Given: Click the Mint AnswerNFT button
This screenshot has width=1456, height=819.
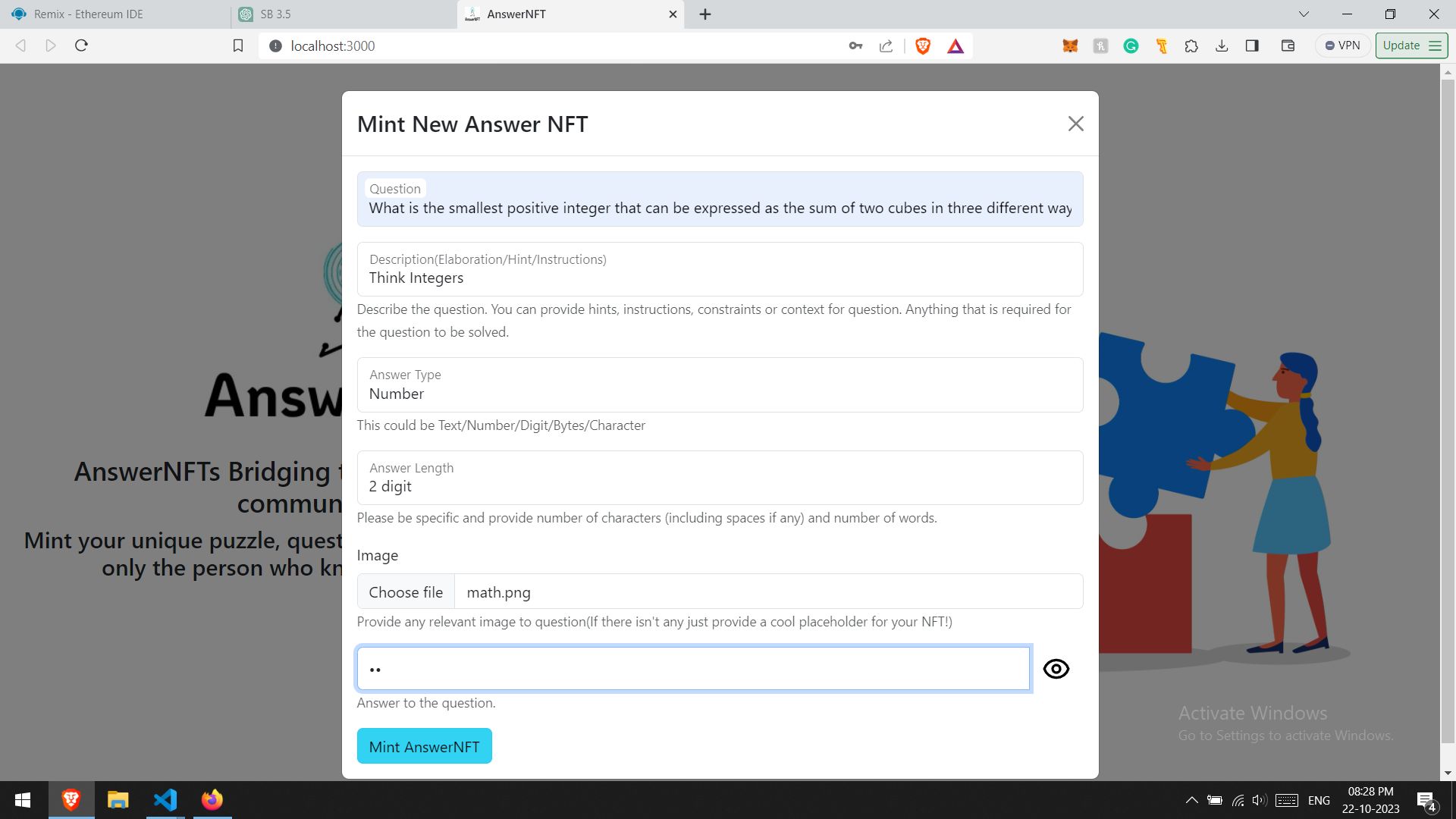Looking at the screenshot, I should [424, 746].
